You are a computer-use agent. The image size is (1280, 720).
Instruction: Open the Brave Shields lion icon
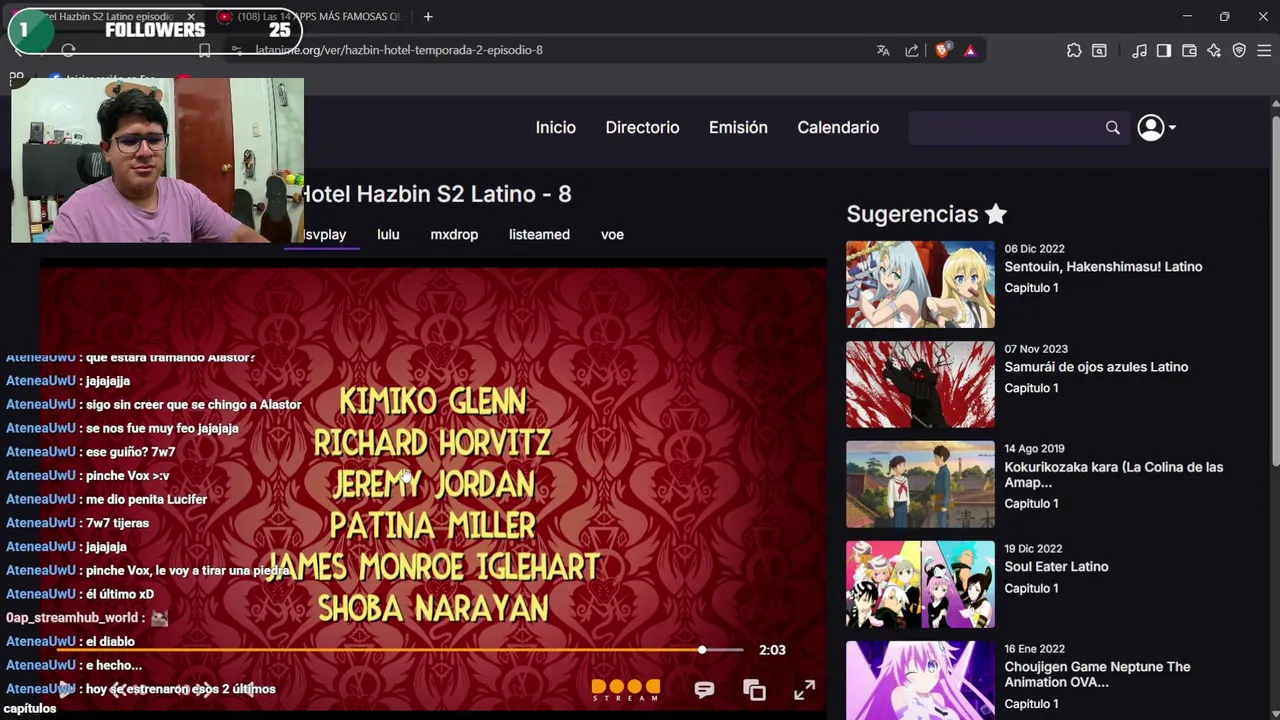coord(941,50)
